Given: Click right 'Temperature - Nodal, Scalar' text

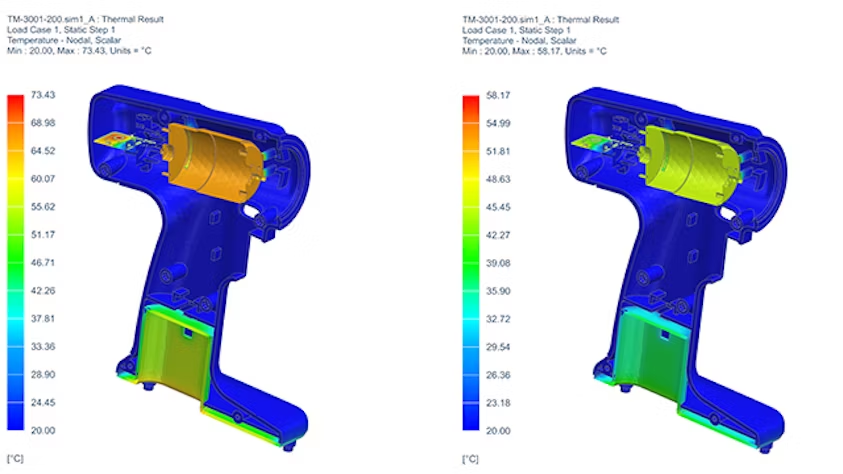Looking at the screenshot, I should pos(518,40).
